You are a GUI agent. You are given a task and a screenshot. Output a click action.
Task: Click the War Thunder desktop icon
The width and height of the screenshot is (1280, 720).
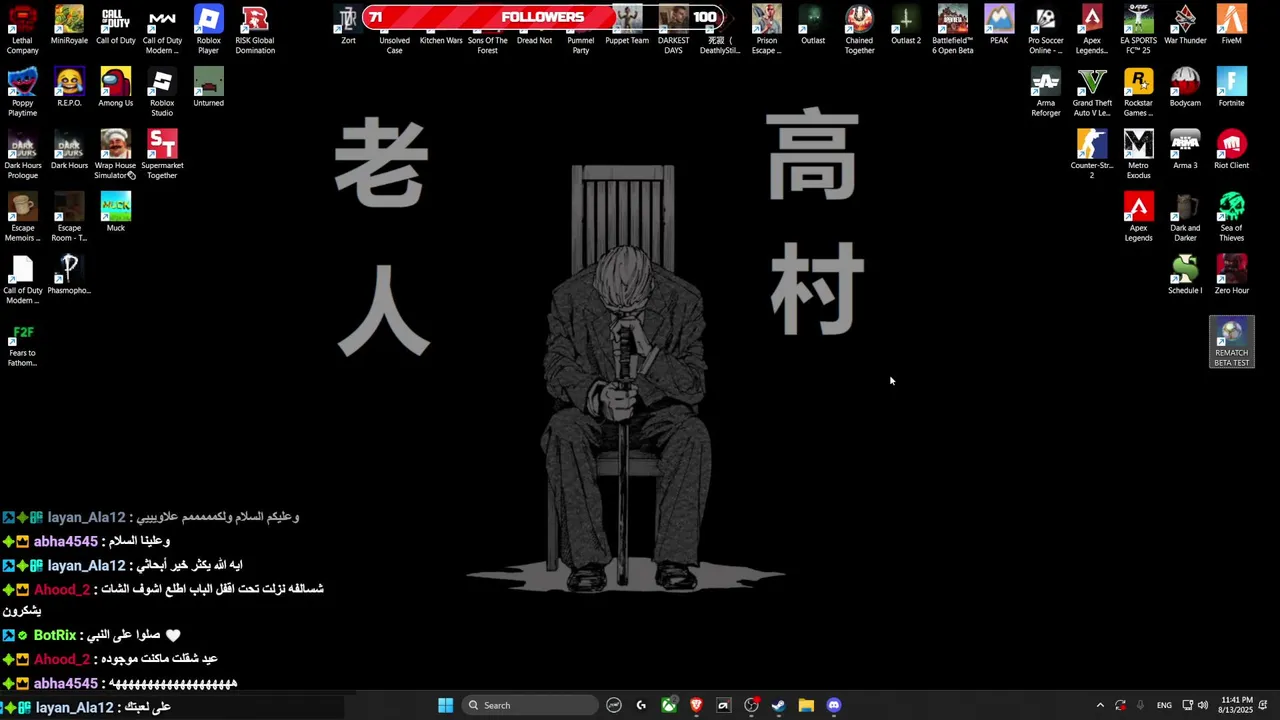[1185, 26]
